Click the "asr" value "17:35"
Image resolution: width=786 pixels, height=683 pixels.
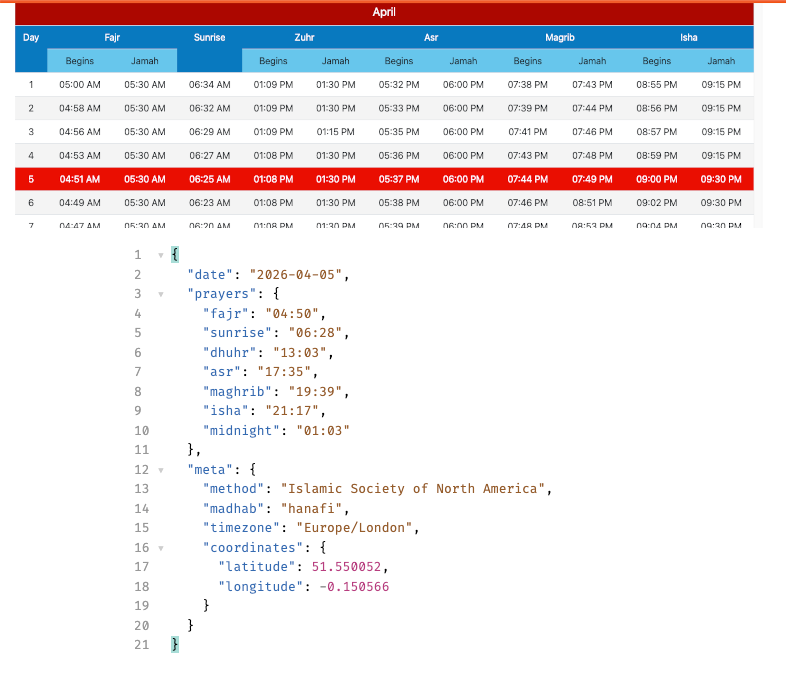[x=284, y=372]
